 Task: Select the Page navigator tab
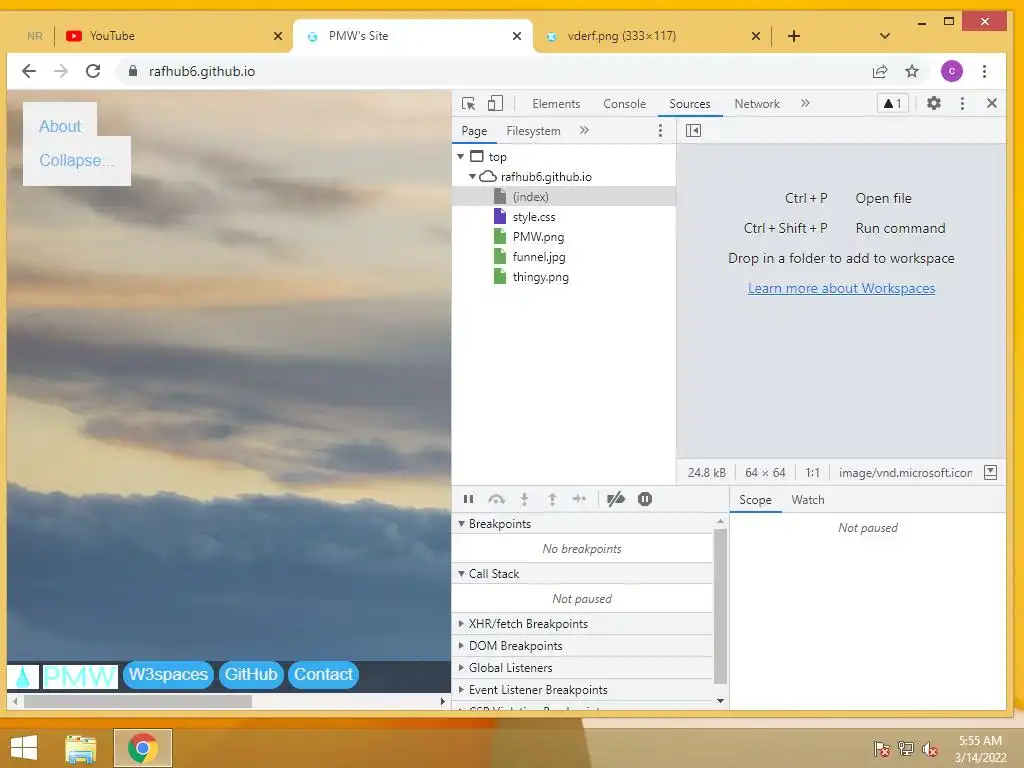tap(474, 131)
